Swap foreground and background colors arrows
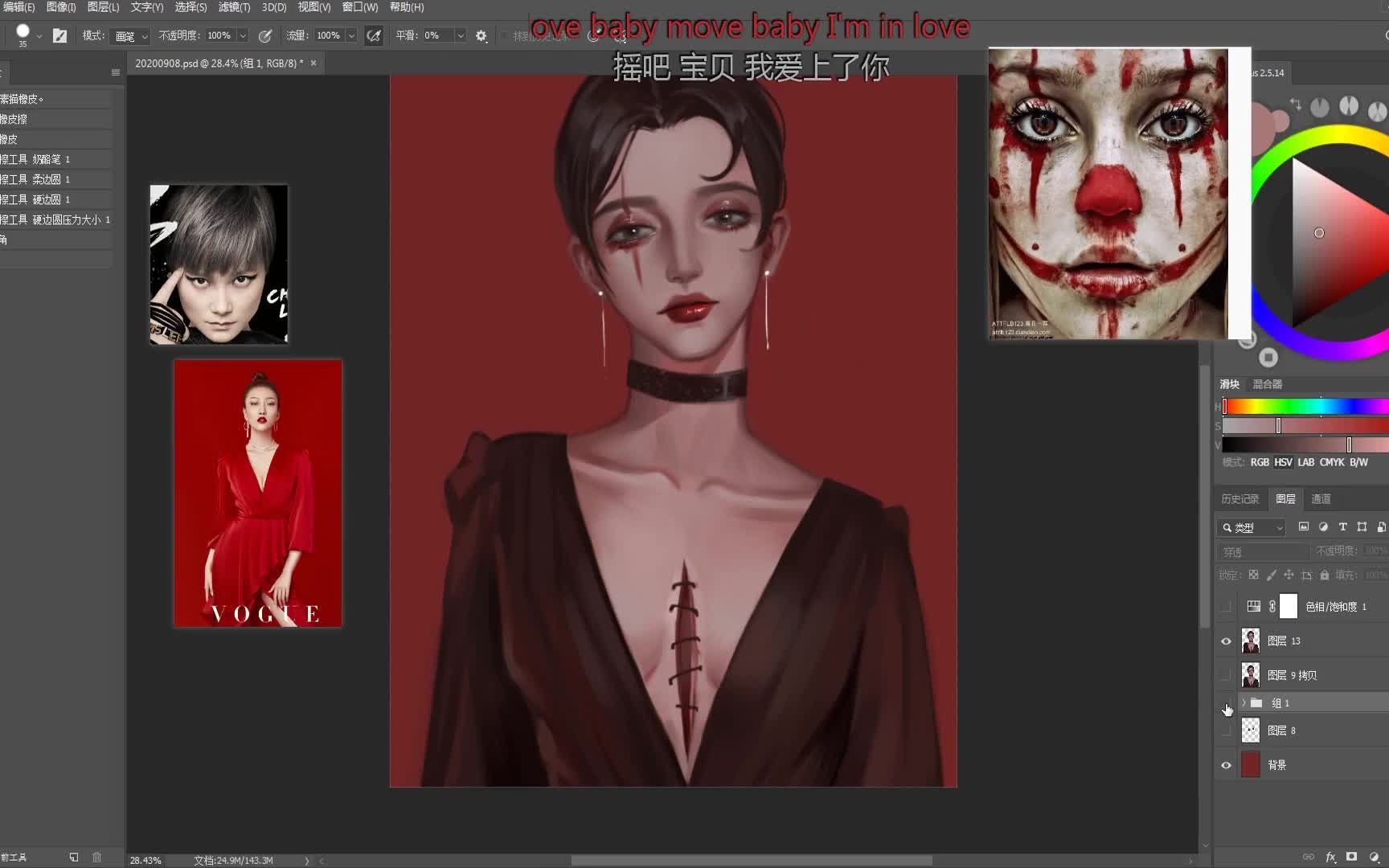The height and width of the screenshot is (868, 1389). (1295, 104)
